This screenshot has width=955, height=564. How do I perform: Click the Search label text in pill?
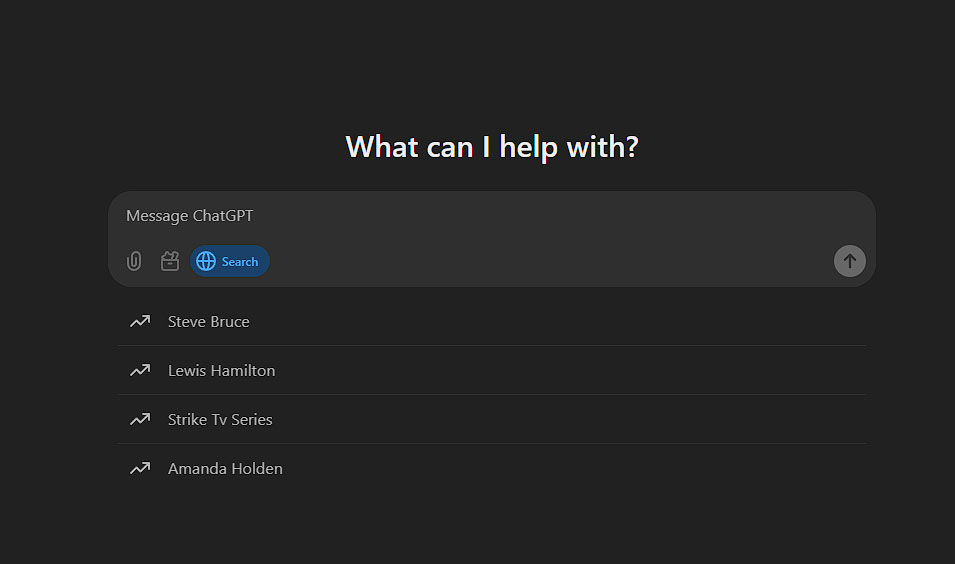pos(240,262)
